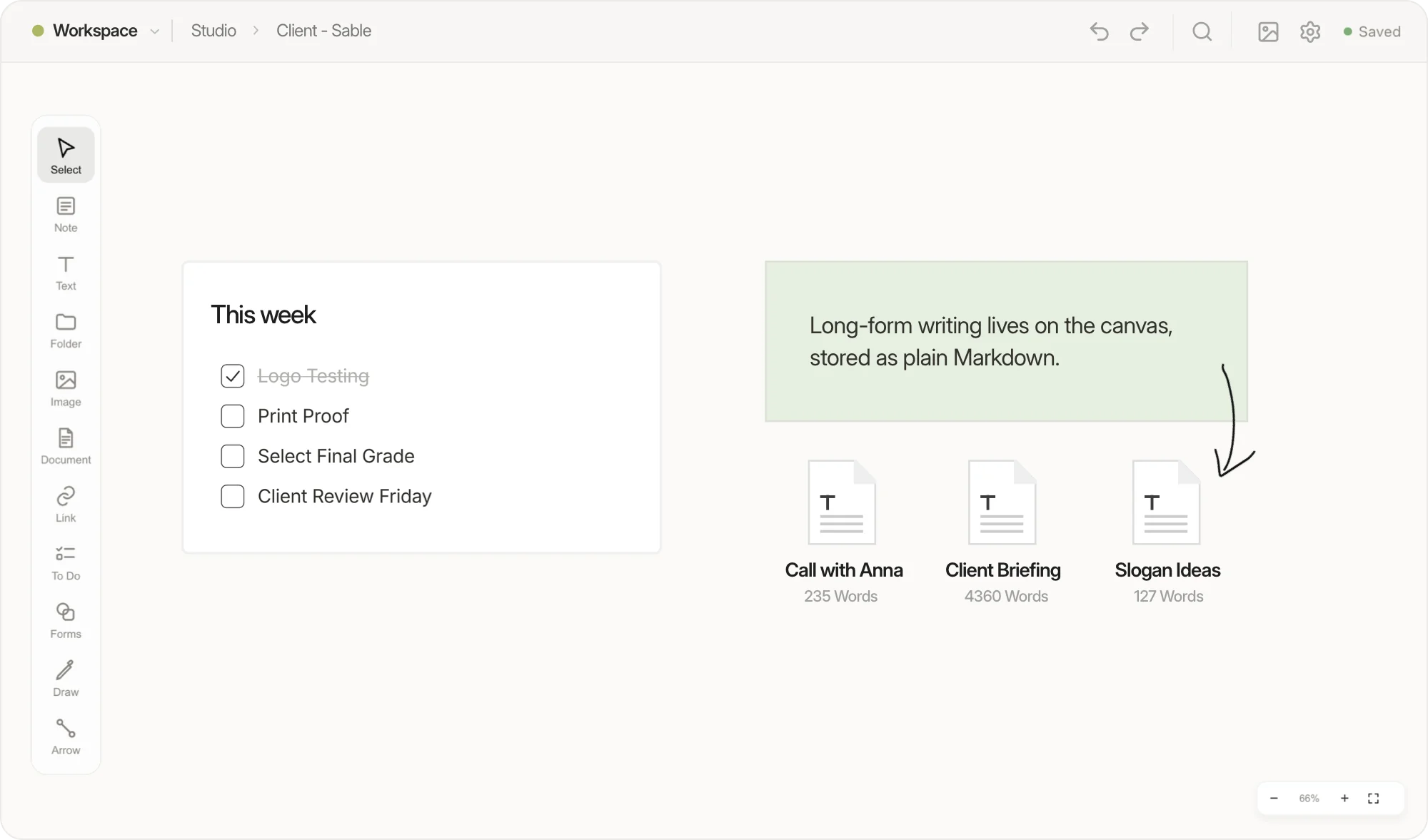
Task: Click the struck-through Logo Testing text
Action: click(x=313, y=376)
